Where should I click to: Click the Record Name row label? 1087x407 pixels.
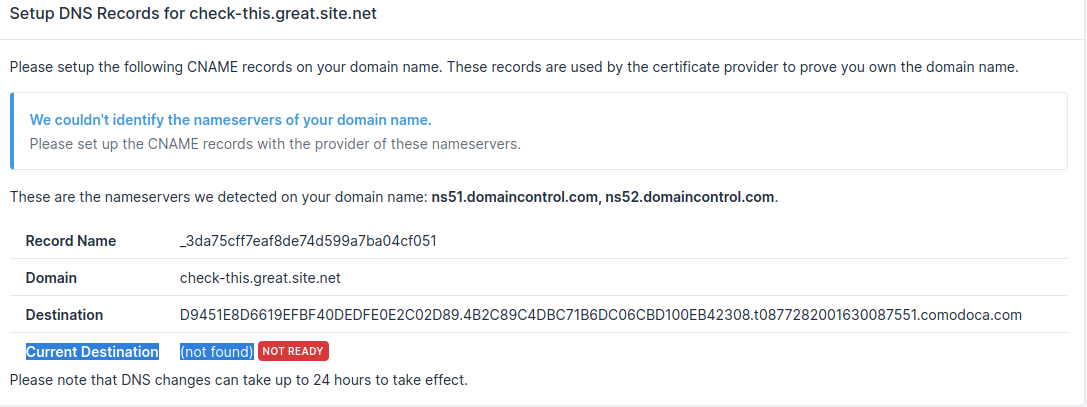(x=71, y=241)
